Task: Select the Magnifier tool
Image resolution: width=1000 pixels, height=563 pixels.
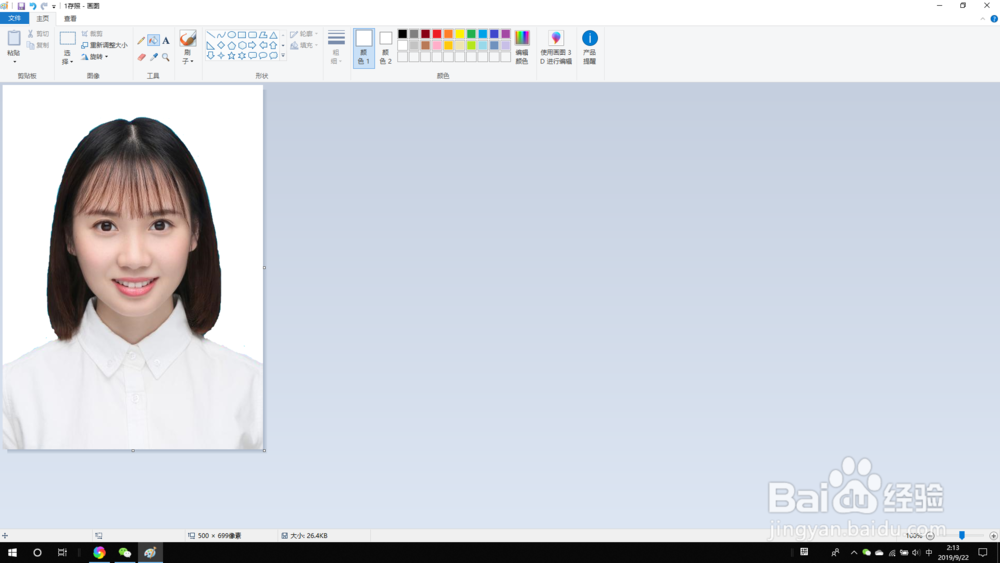Action: pyautogui.click(x=166, y=57)
